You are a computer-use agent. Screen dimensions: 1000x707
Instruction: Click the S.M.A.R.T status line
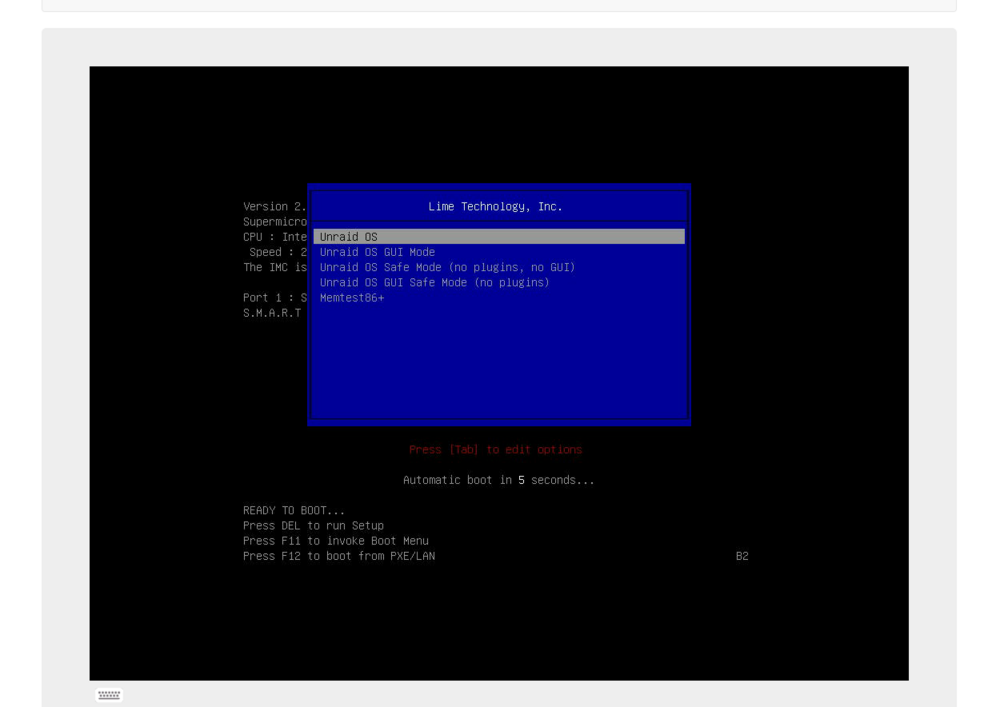point(272,313)
